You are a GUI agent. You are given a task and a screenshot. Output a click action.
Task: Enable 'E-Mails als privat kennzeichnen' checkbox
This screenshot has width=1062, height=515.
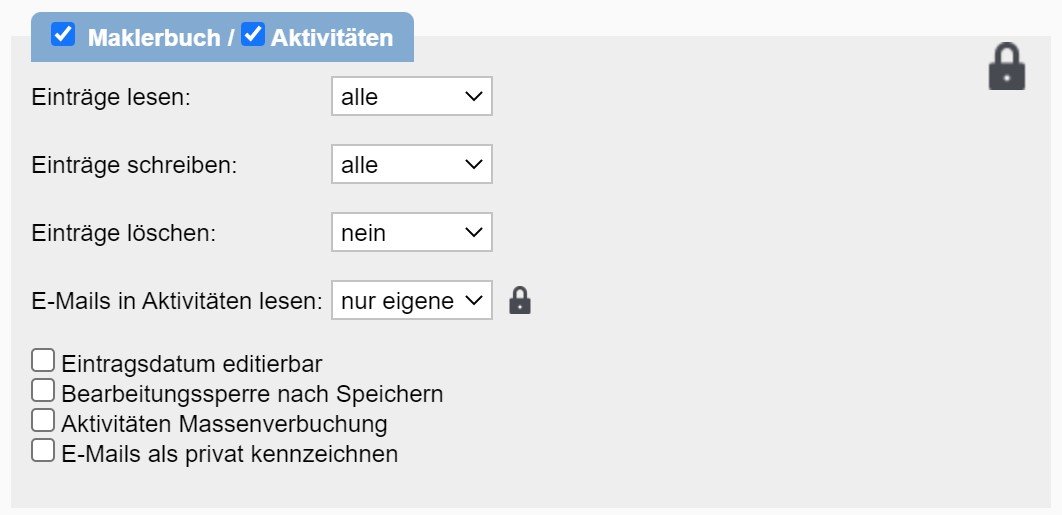pyautogui.click(x=43, y=450)
